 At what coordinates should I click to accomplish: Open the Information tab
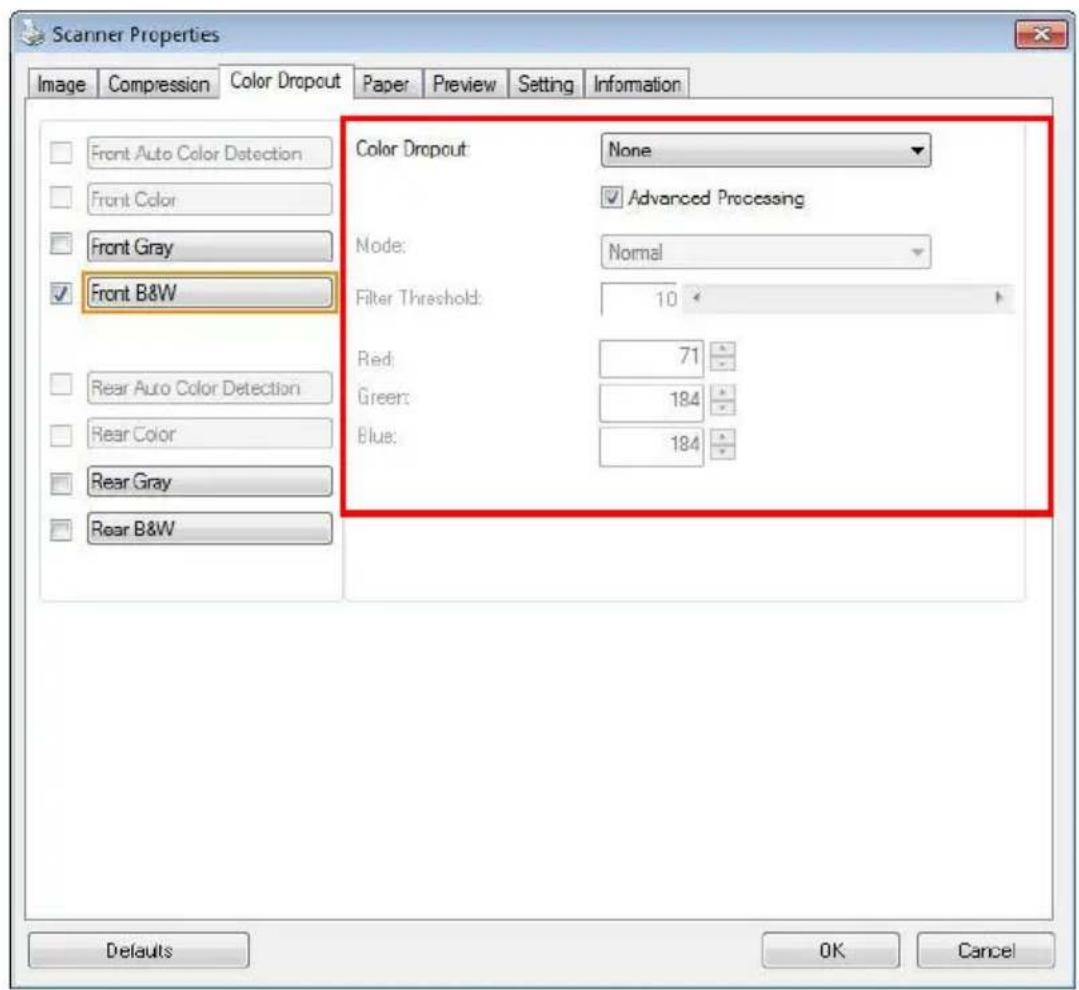(x=637, y=84)
